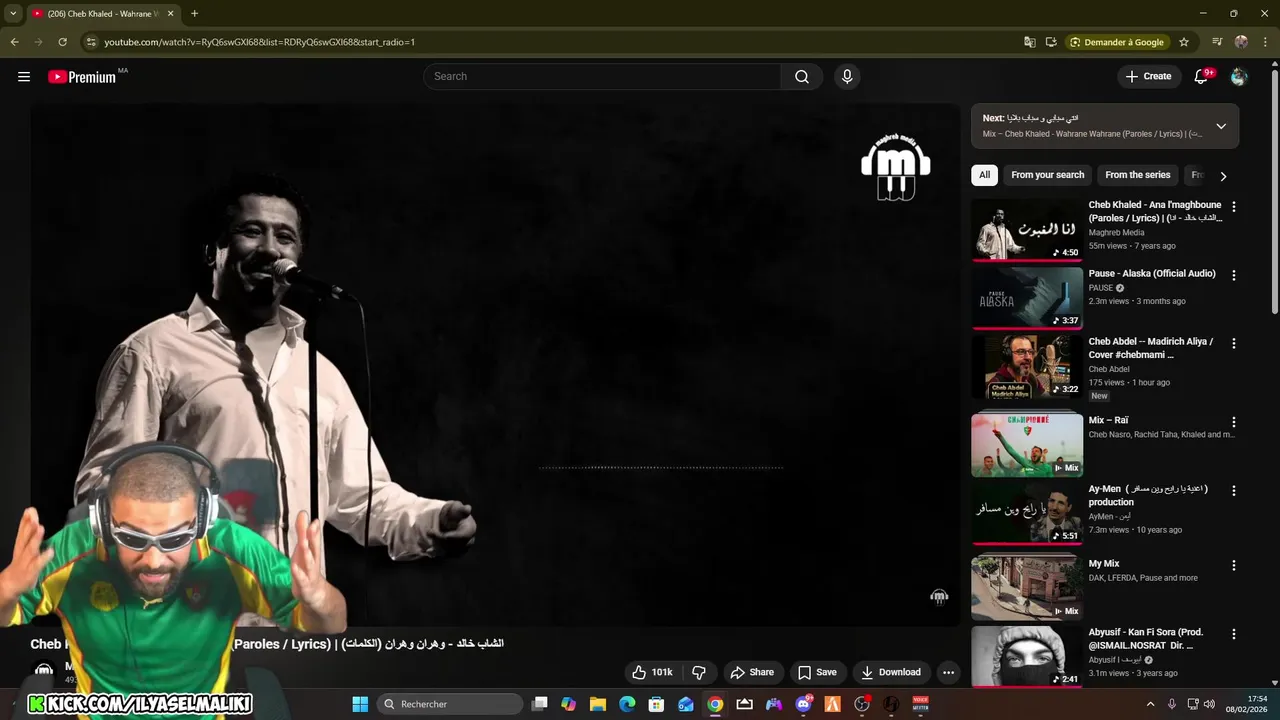
Task: Click channel watermark headphone icon in video
Action: [939, 597]
